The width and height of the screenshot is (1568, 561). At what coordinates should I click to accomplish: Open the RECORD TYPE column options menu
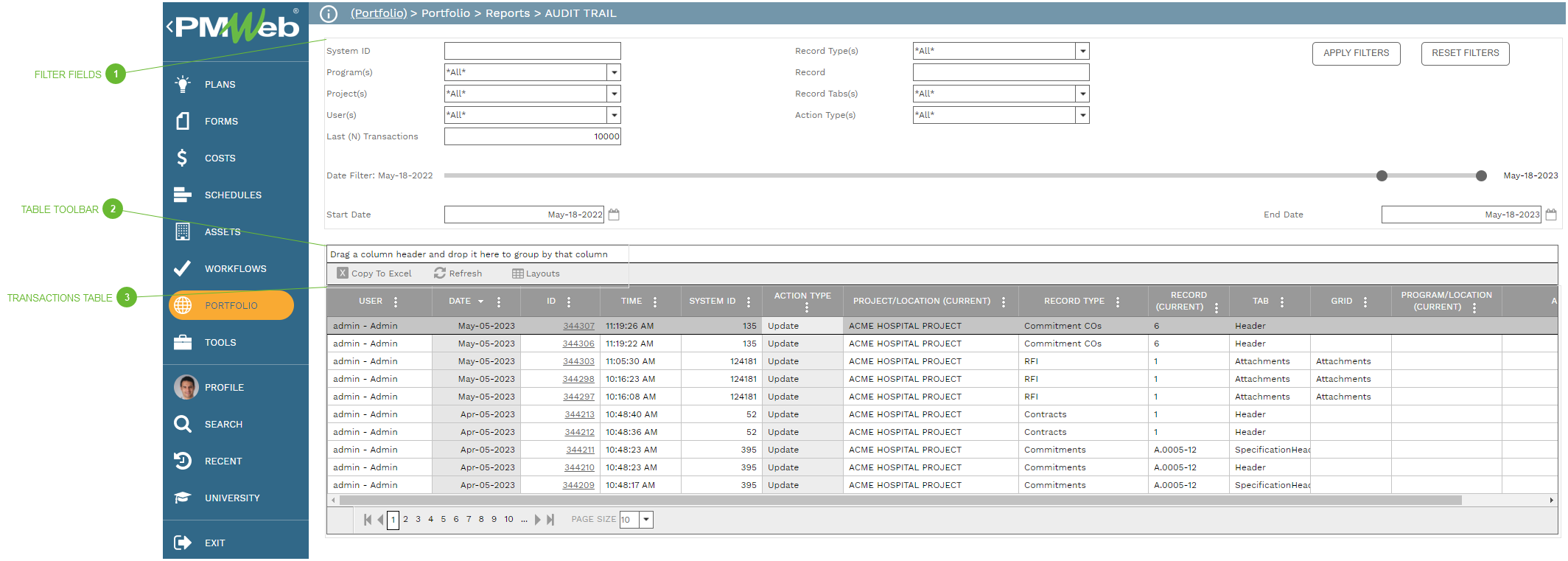pyautogui.click(x=1118, y=302)
